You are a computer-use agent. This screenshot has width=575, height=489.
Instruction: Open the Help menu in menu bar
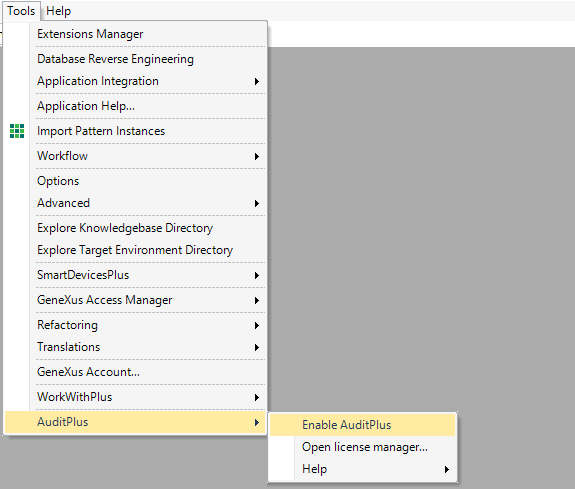[x=58, y=11]
